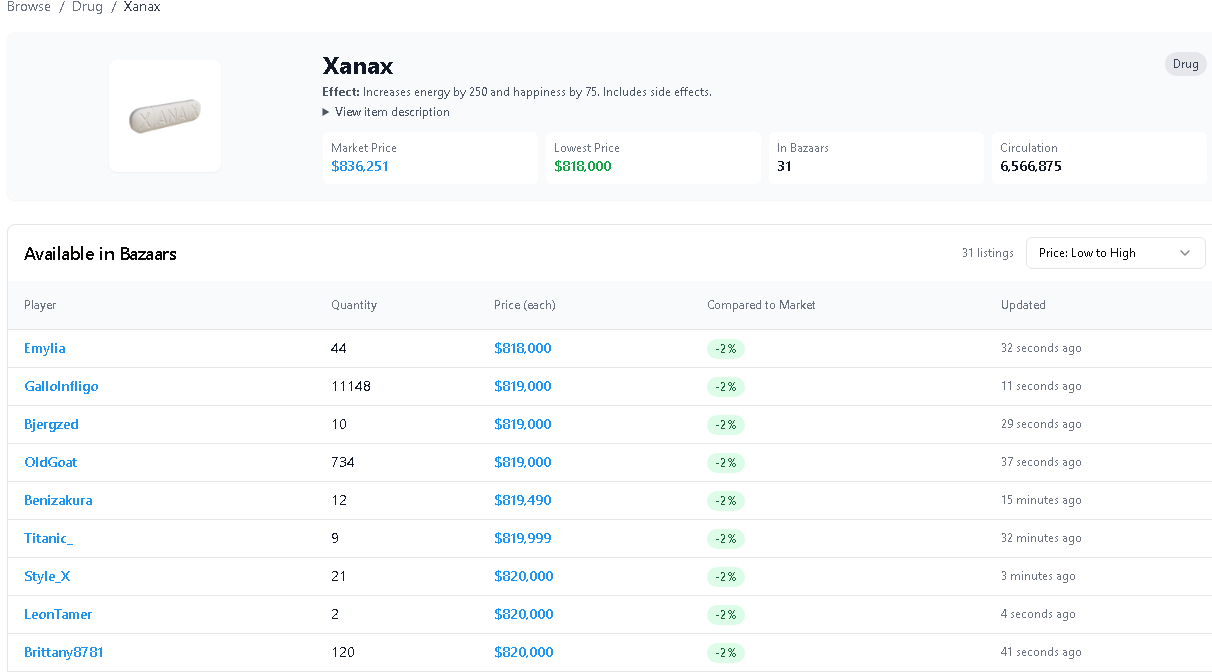Click the Quantity column header
The width and height of the screenshot is (1212, 672).
tap(354, 305)
